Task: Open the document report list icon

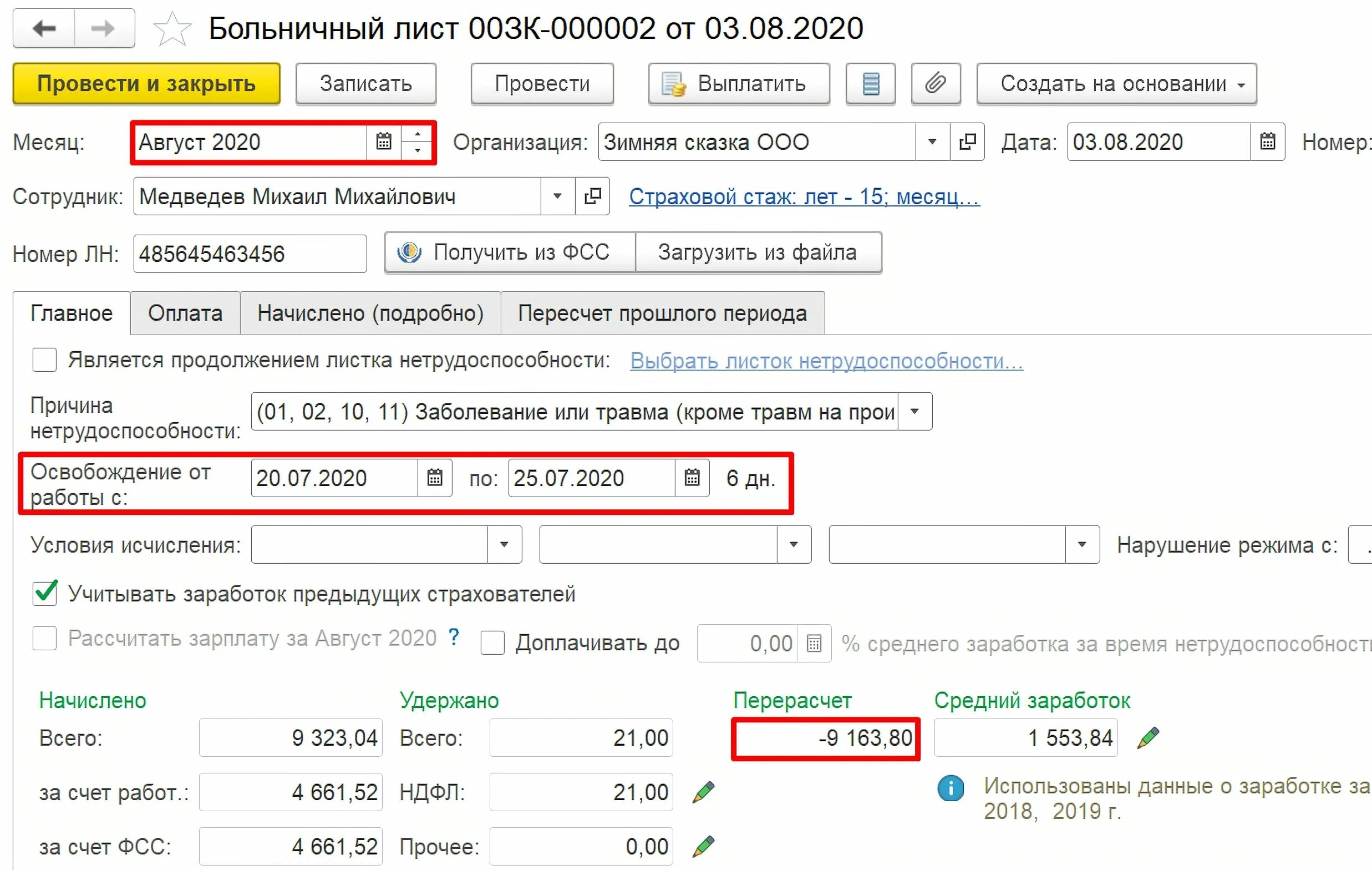Action: [870, 84]
